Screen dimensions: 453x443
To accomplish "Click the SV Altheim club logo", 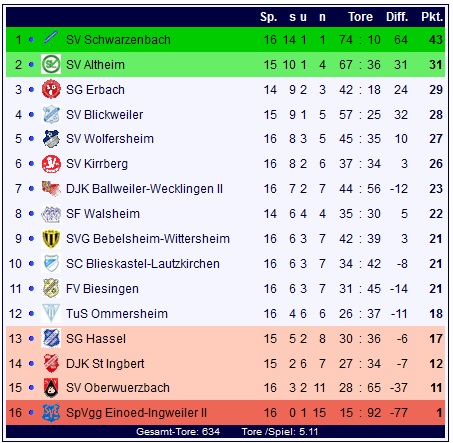I will (51, 64).
